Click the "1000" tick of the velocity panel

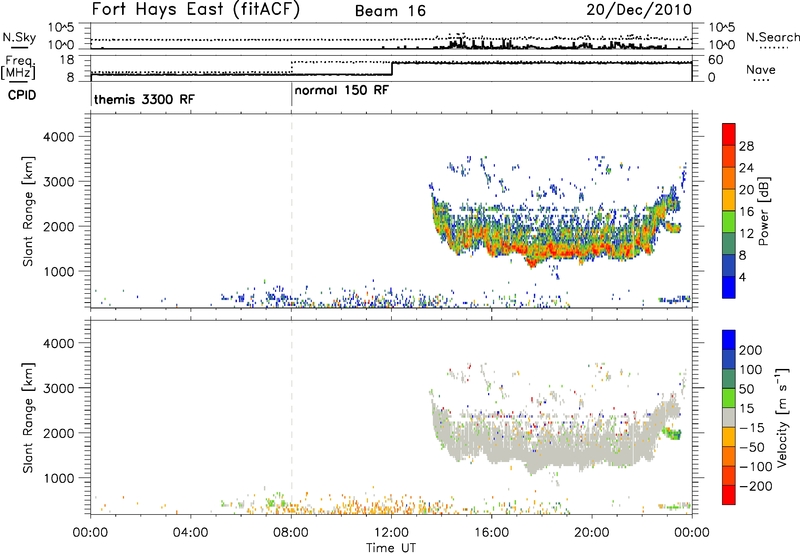pyautogui.click(x=59, y=478)
